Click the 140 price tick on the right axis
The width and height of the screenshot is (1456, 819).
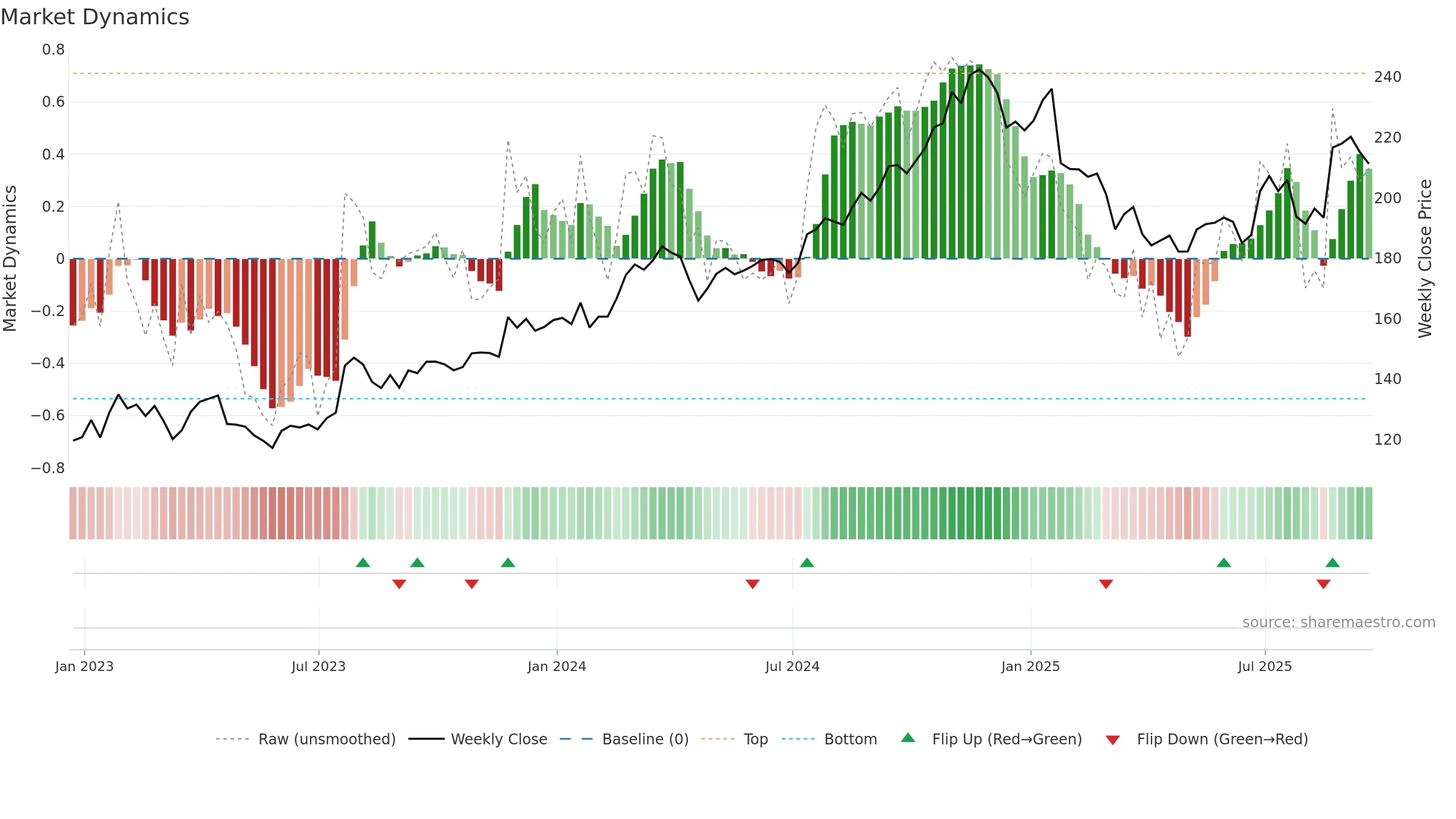pos(1388,379)
